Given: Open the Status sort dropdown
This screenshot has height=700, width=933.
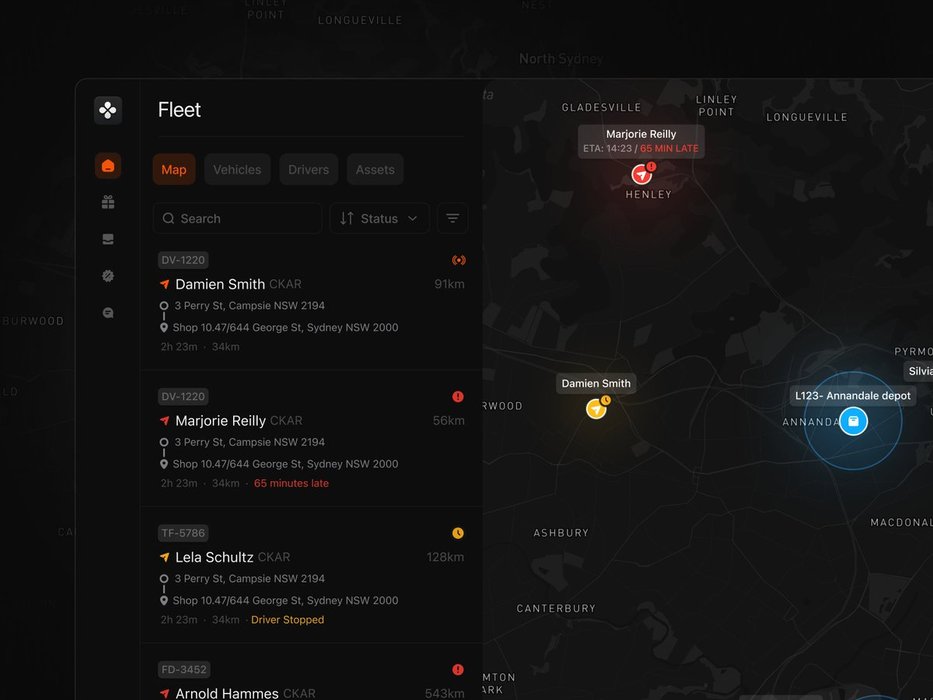Looking at the screenshot, I should coord(380,218).
